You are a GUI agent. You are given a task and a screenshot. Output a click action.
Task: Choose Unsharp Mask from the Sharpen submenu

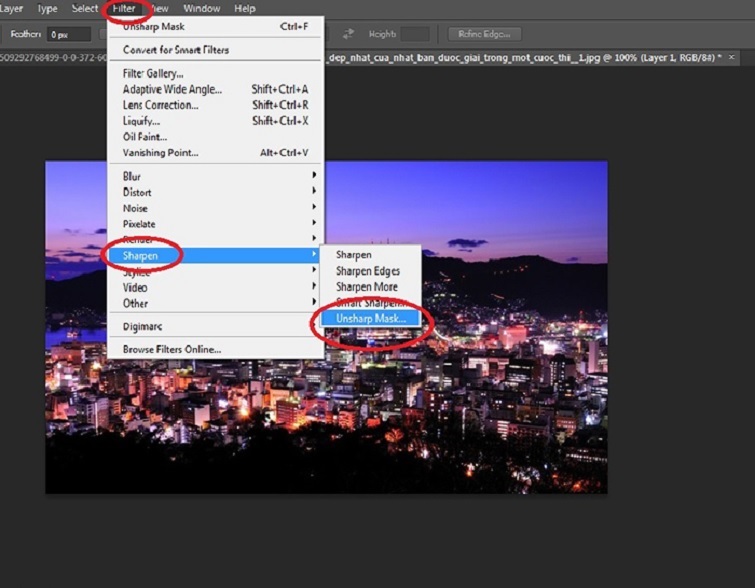(x=370, y=317)
